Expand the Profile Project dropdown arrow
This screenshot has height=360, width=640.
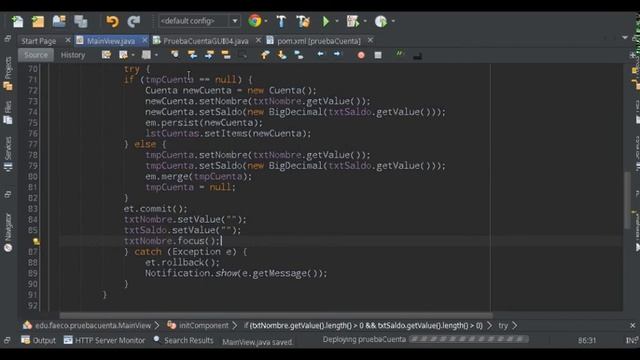[x=393, y=21]
